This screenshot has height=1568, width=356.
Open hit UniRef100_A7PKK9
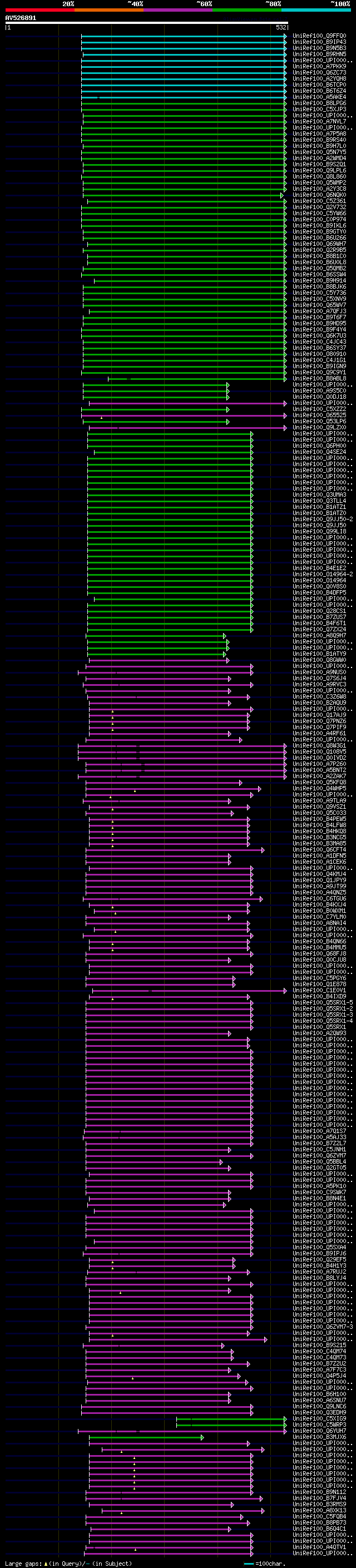pyautogui.click(x=319, y=66)
